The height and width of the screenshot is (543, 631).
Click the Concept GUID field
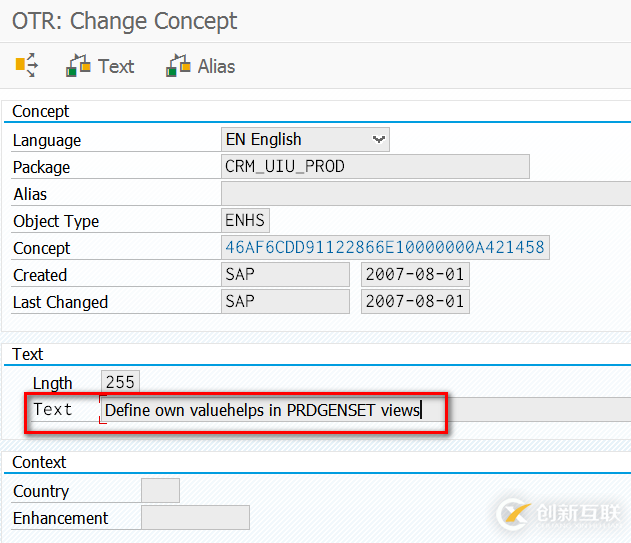(385, 248)
